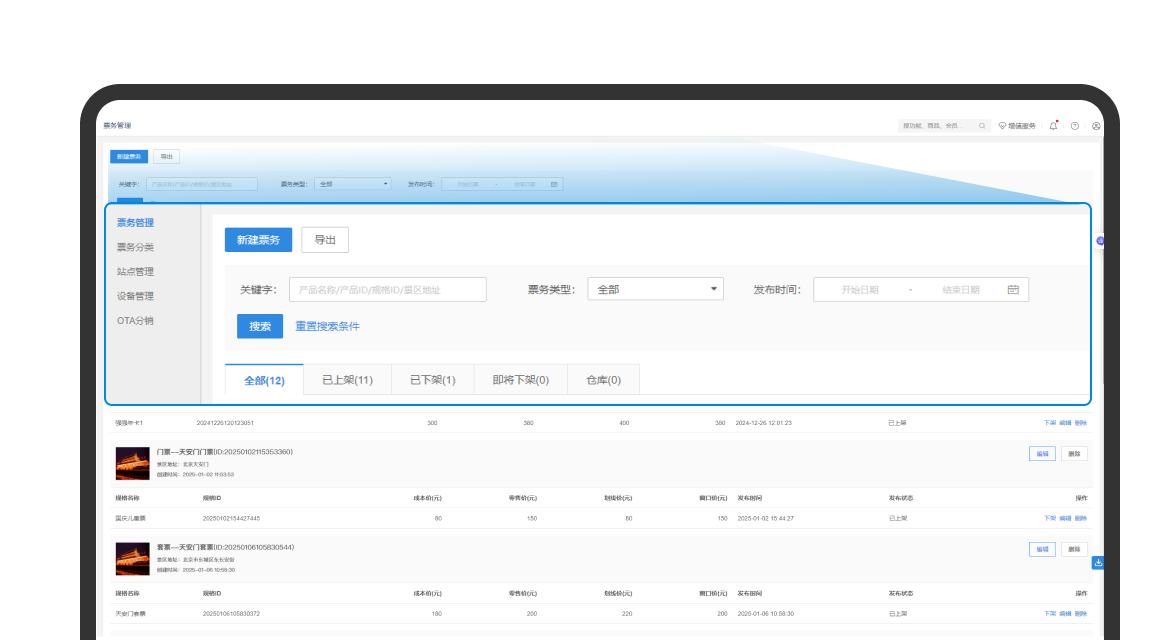The height and width of the screenshot is (640, 1176).
Task: Click thumbnail of 门票—天安门门票
Action: 133,464
